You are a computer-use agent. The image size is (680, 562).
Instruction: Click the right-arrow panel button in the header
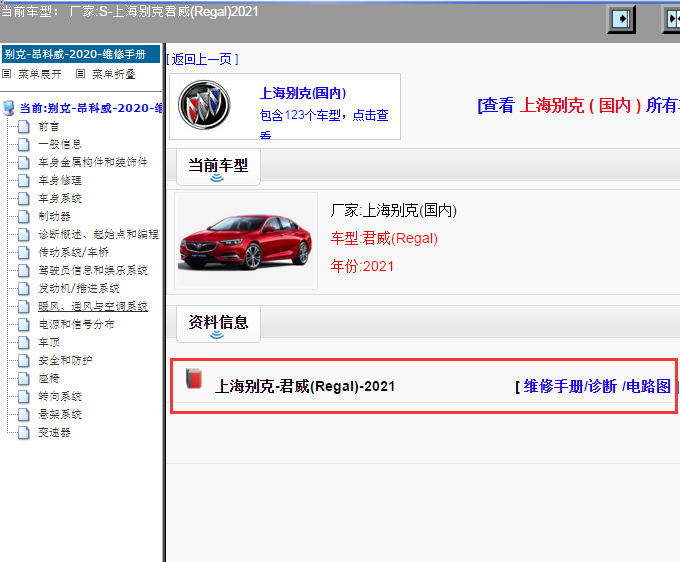(x=621, y=19)
